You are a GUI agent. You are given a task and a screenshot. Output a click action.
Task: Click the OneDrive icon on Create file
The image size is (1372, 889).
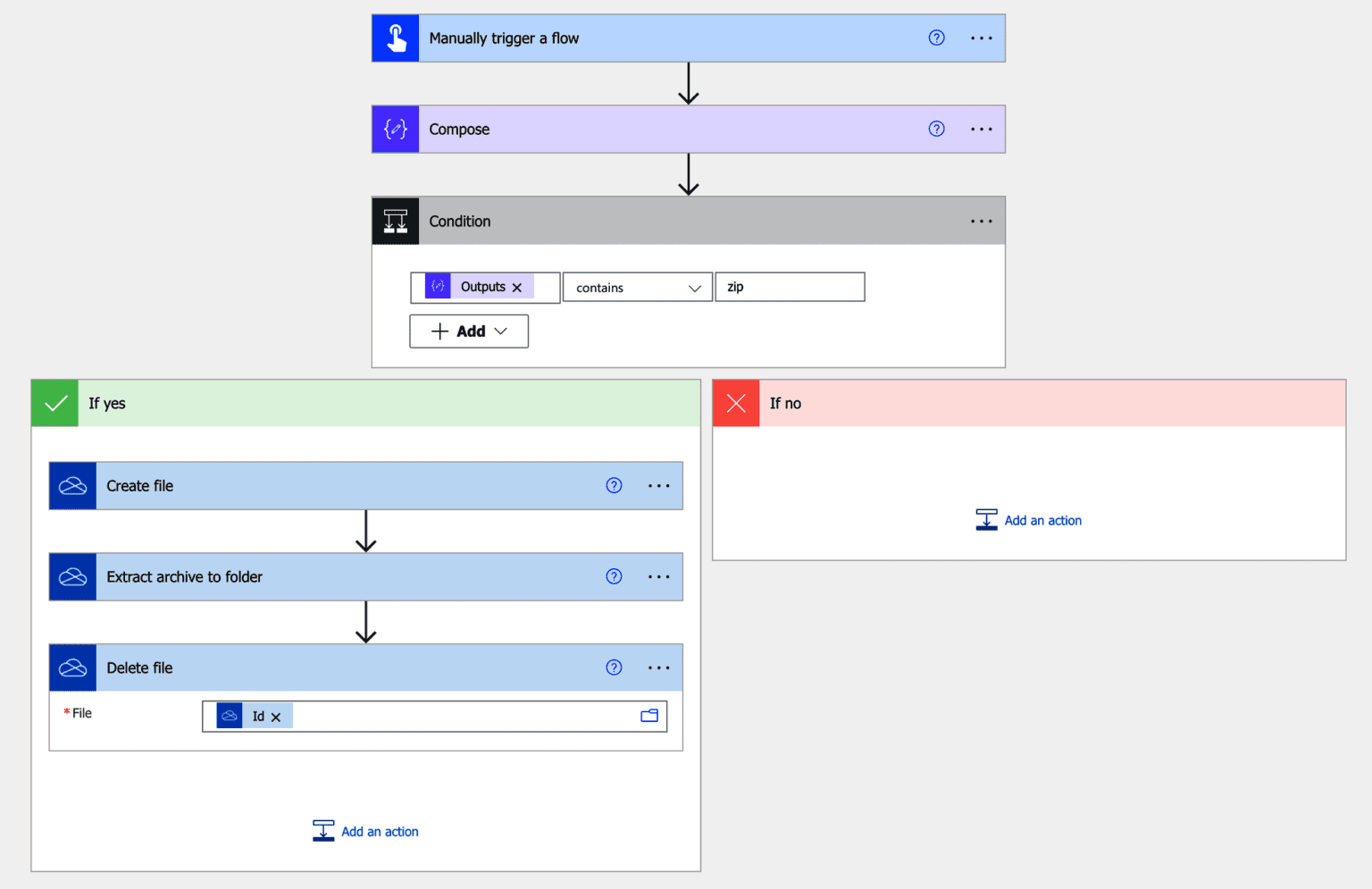(72, 485)
